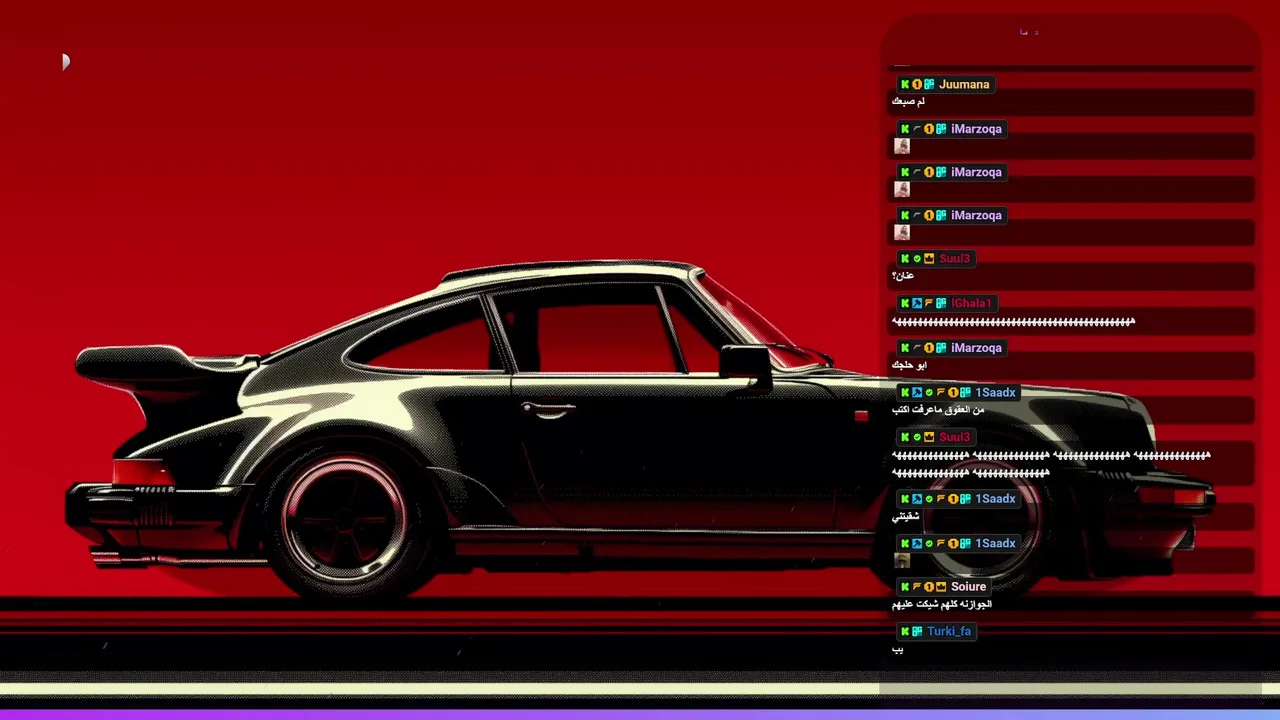Viewport: 1280px width, 720px height.
Task: Click the Kick badge beside IGhala1
Action: pyautogui.click(x=905, y=303)
